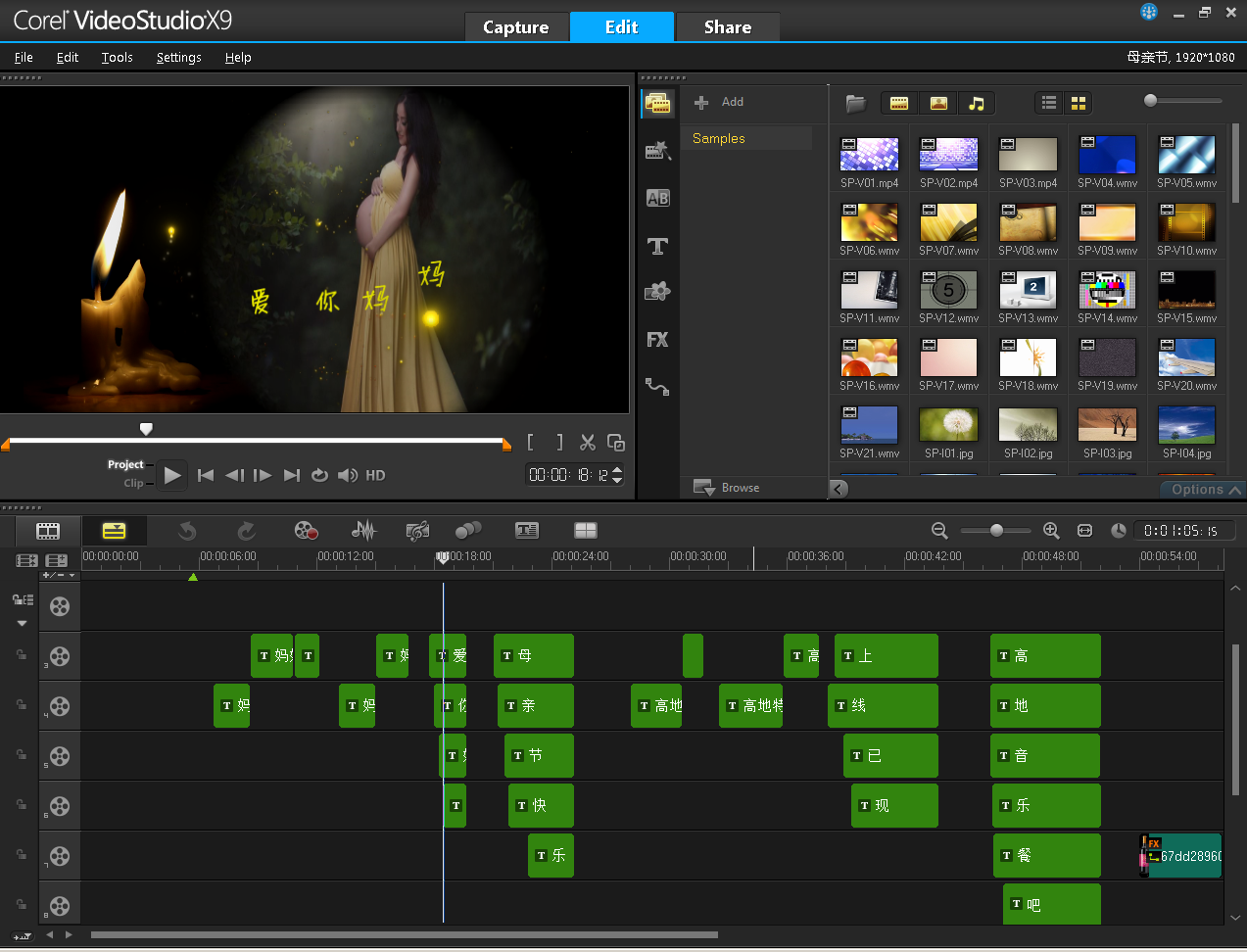Open the Settings menu
The image size is (1247, 952).
(x=179, y=58)
